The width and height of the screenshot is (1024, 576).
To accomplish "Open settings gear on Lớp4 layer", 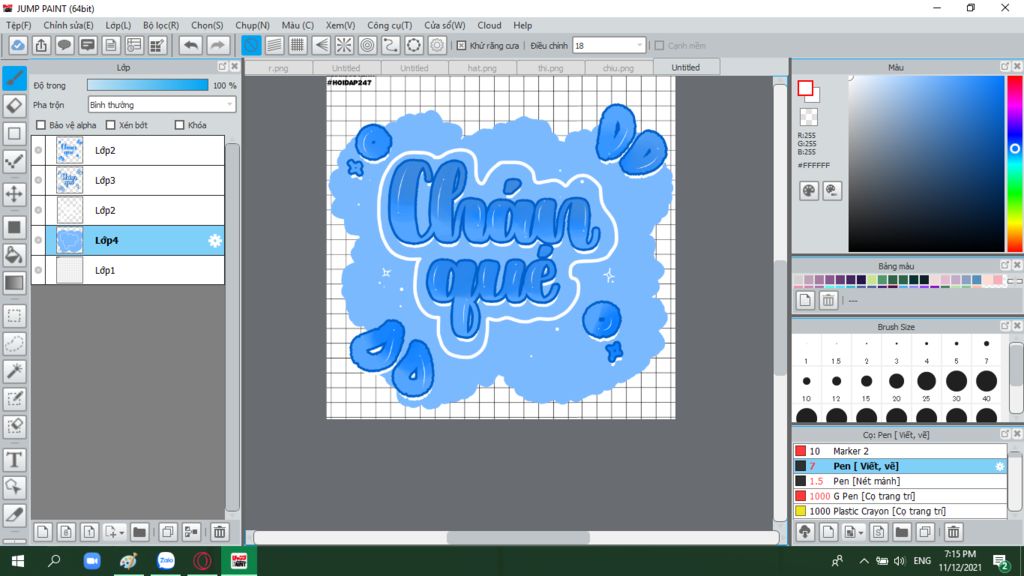I will click(215, 240).
